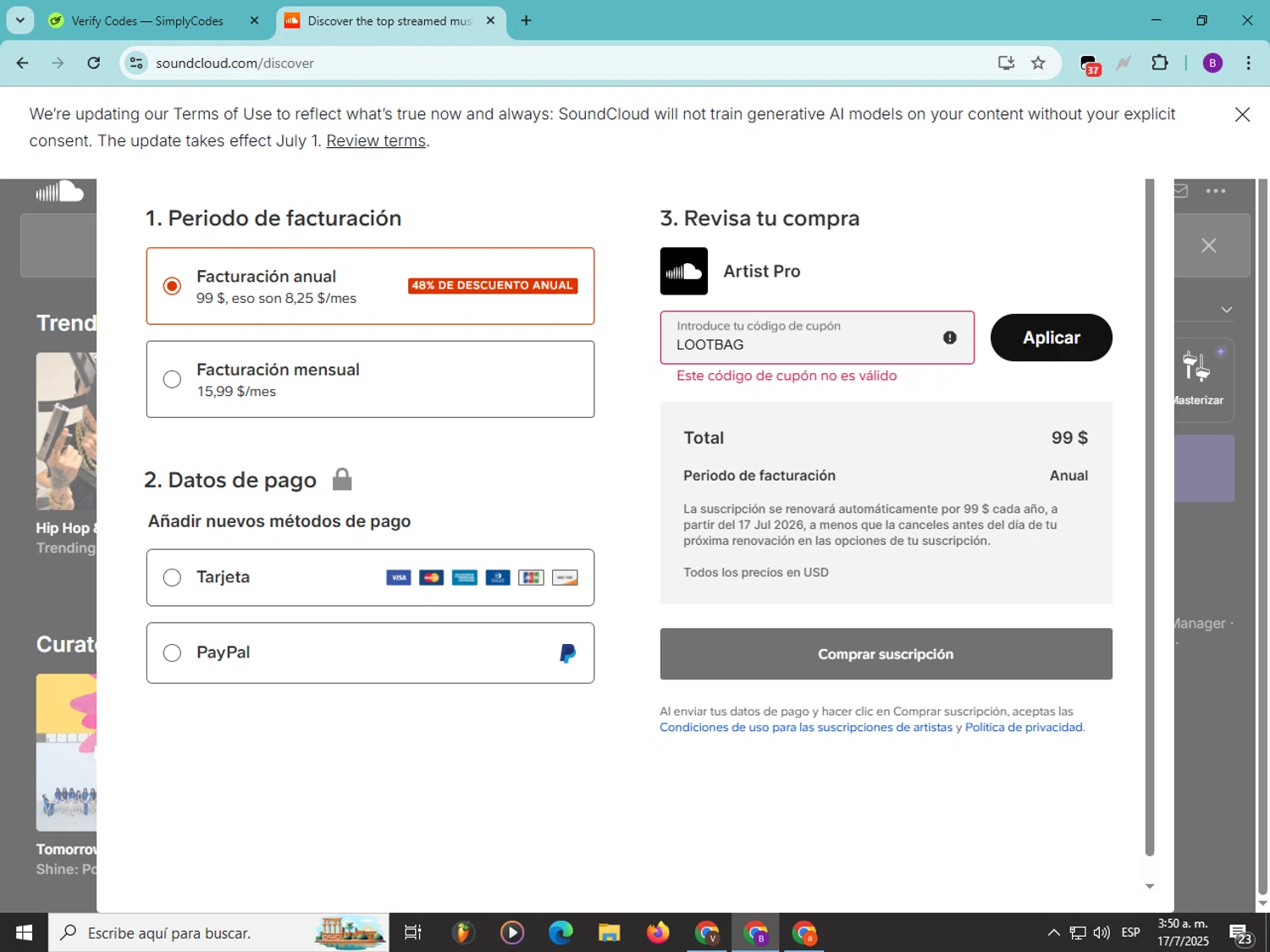Viewport: 1270px width, 952px height.
Task: Dismiss the Terms of Use banner
Action: click(x=1242, y=114)
